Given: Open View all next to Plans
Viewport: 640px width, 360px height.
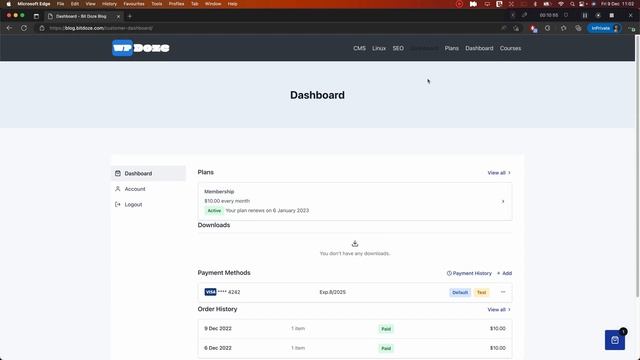Looking at the screenshot, I should 499,173.
